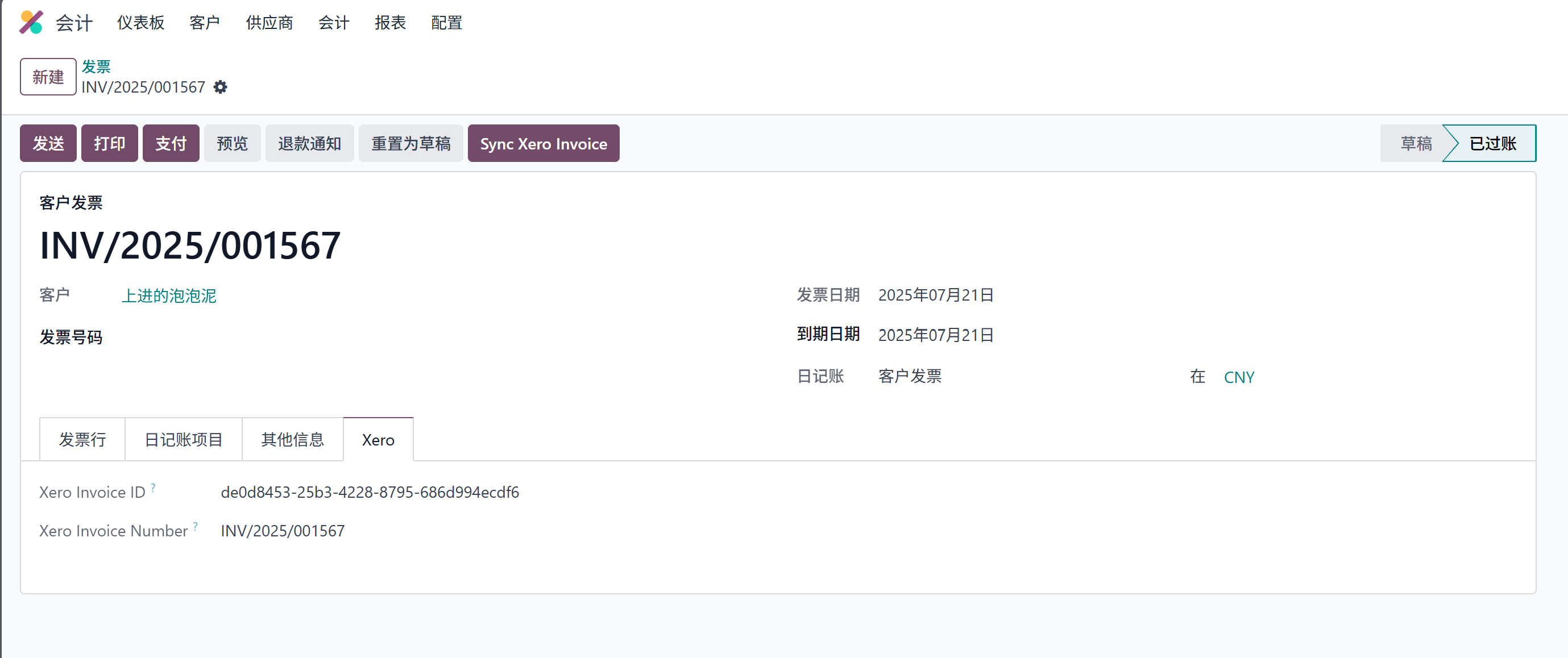This screenshot has height=658, width=1568.
Task: Select the 已过账 status stage
Action: [x=1492, y=144]
